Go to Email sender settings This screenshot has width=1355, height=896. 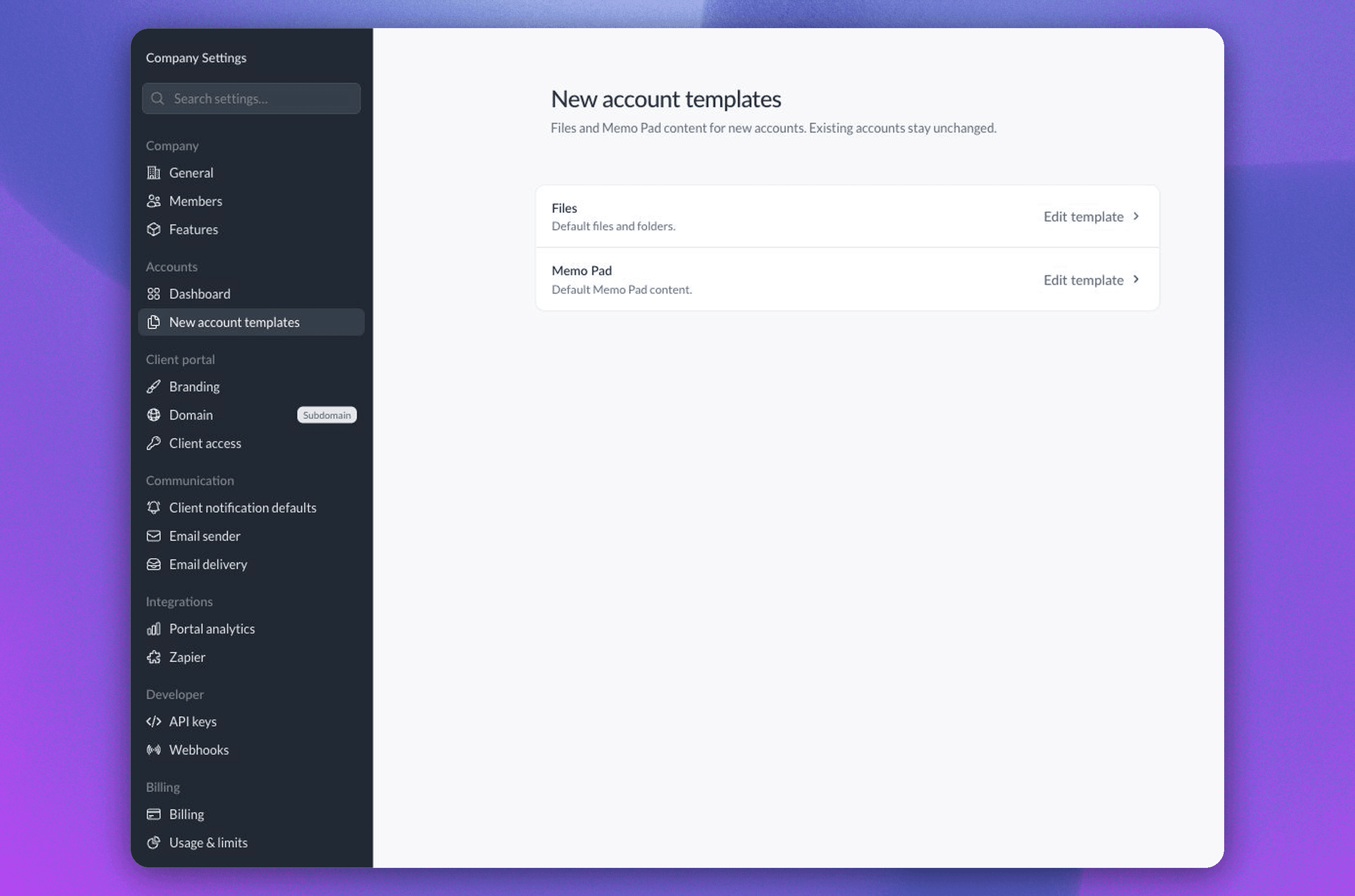point(251,536)
